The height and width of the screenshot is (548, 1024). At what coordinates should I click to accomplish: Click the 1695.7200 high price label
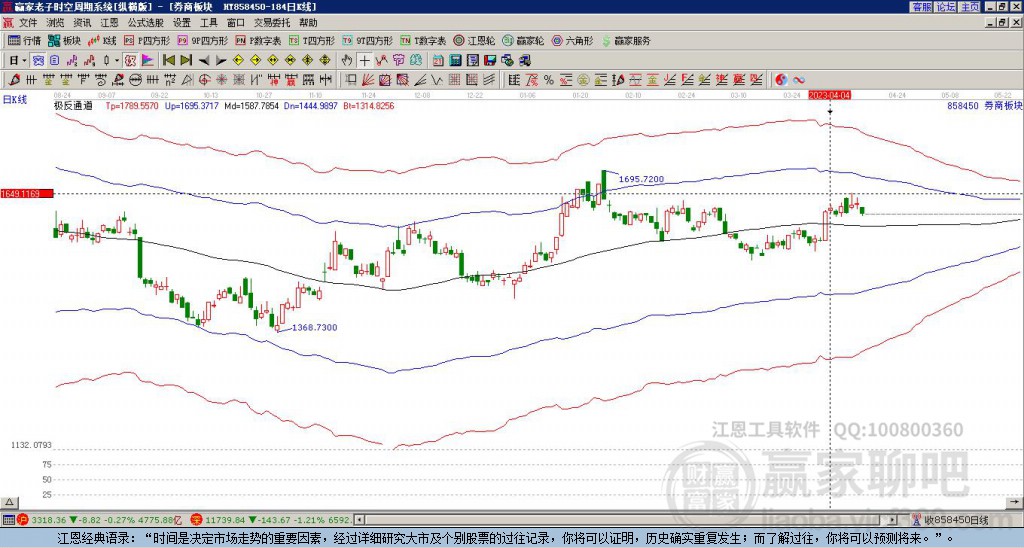coord(641,179)
